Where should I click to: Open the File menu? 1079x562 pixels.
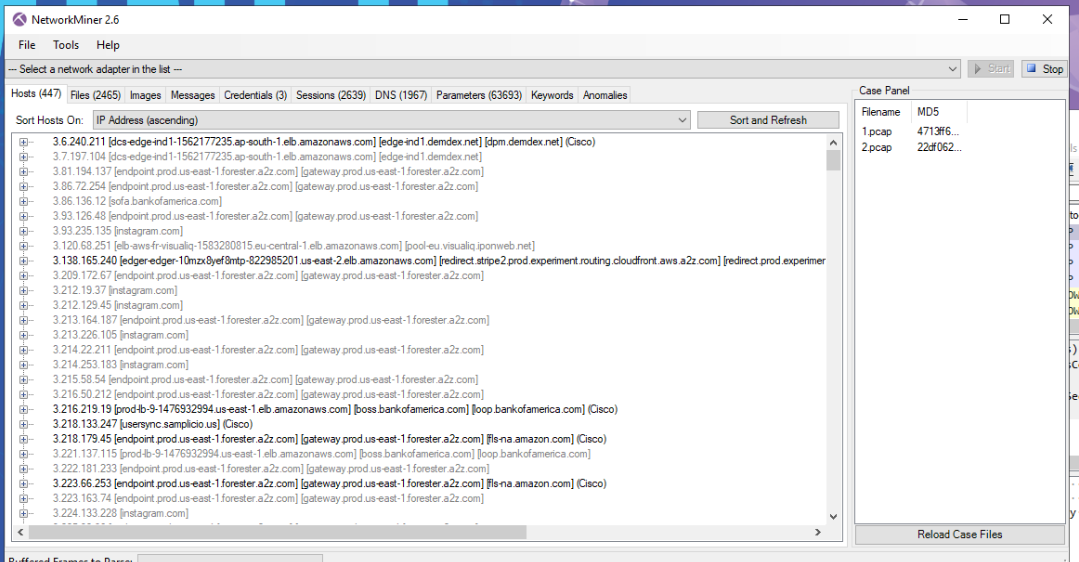tap(27, 45)
